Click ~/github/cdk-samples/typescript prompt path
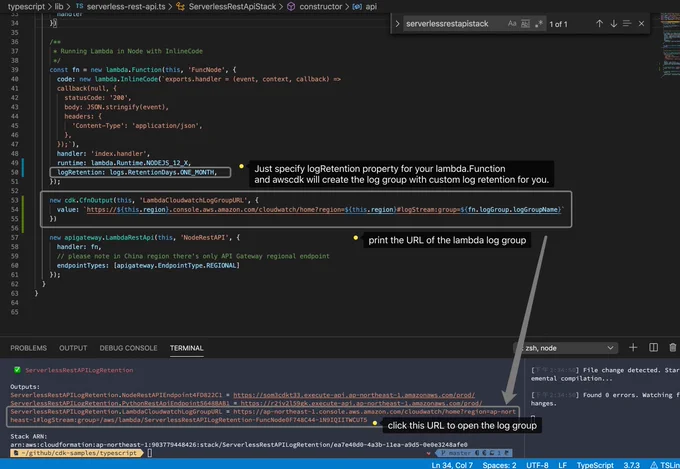This screenshot has height=469, width=680. (79, 453)
